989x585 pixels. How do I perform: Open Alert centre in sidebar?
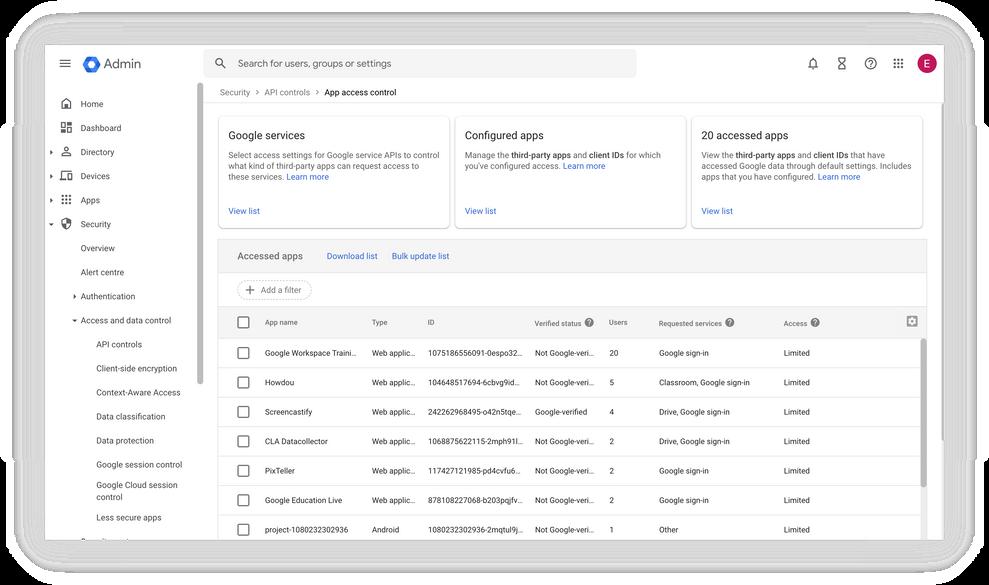(x=102, y=272)
